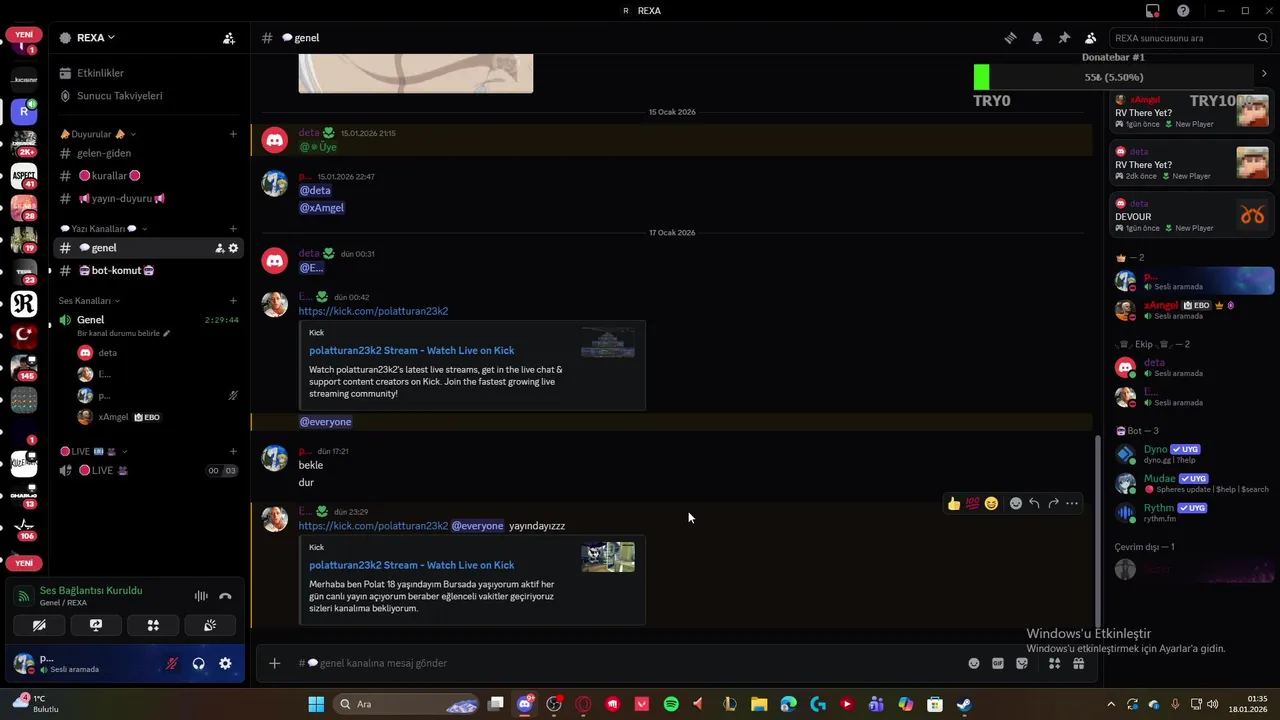Open the soundboard button in voice panel
This screenshot has height=720, width=1280.
210,625
